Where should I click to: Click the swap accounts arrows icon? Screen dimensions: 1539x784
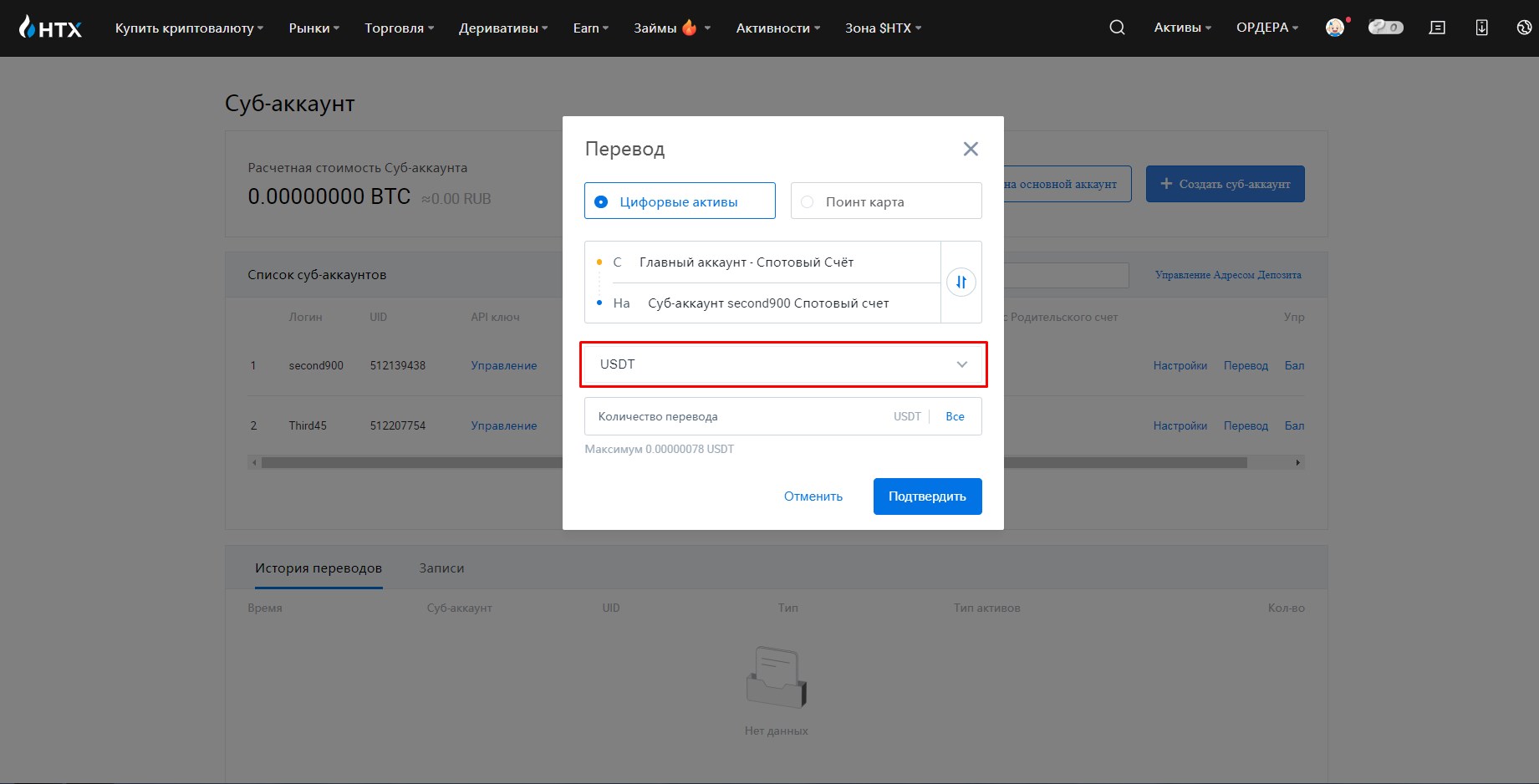tap(961, 282)
